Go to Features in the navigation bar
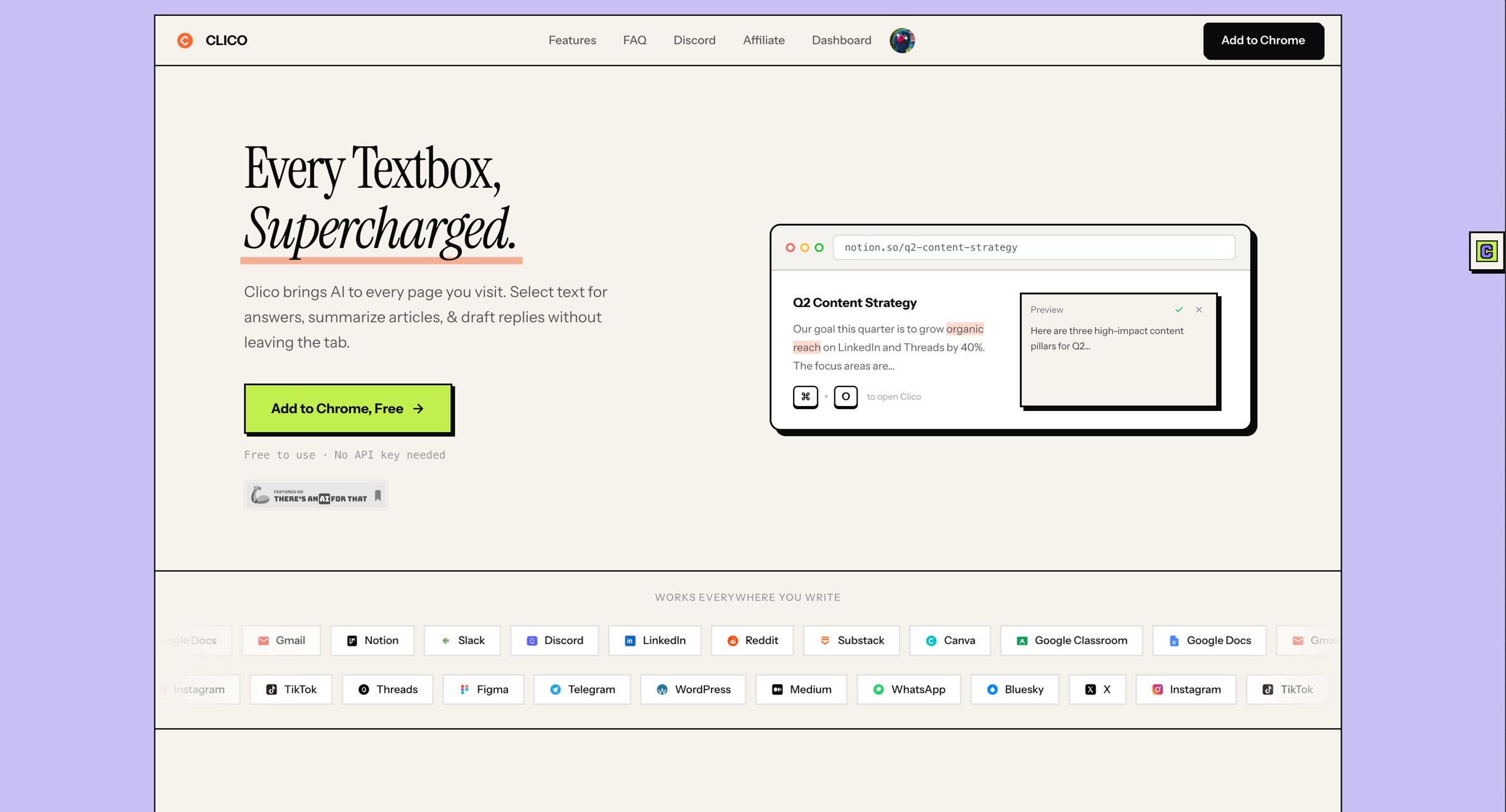Viewport: 1506px width, 812px height. point(572,41)
